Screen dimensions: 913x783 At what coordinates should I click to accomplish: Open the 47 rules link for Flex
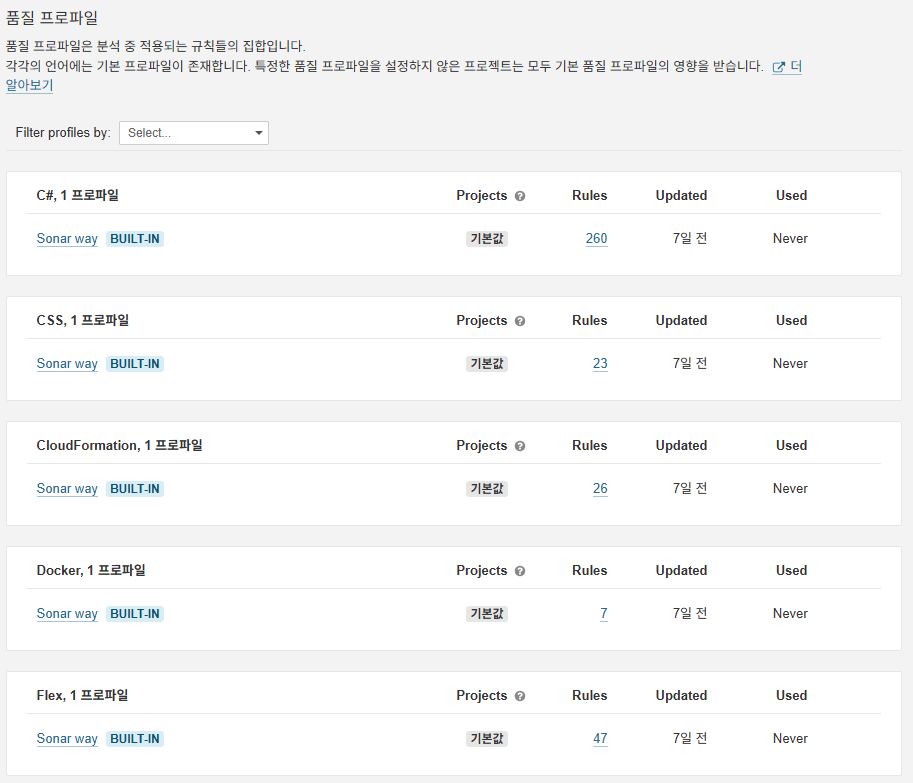[x=600, y=739]
